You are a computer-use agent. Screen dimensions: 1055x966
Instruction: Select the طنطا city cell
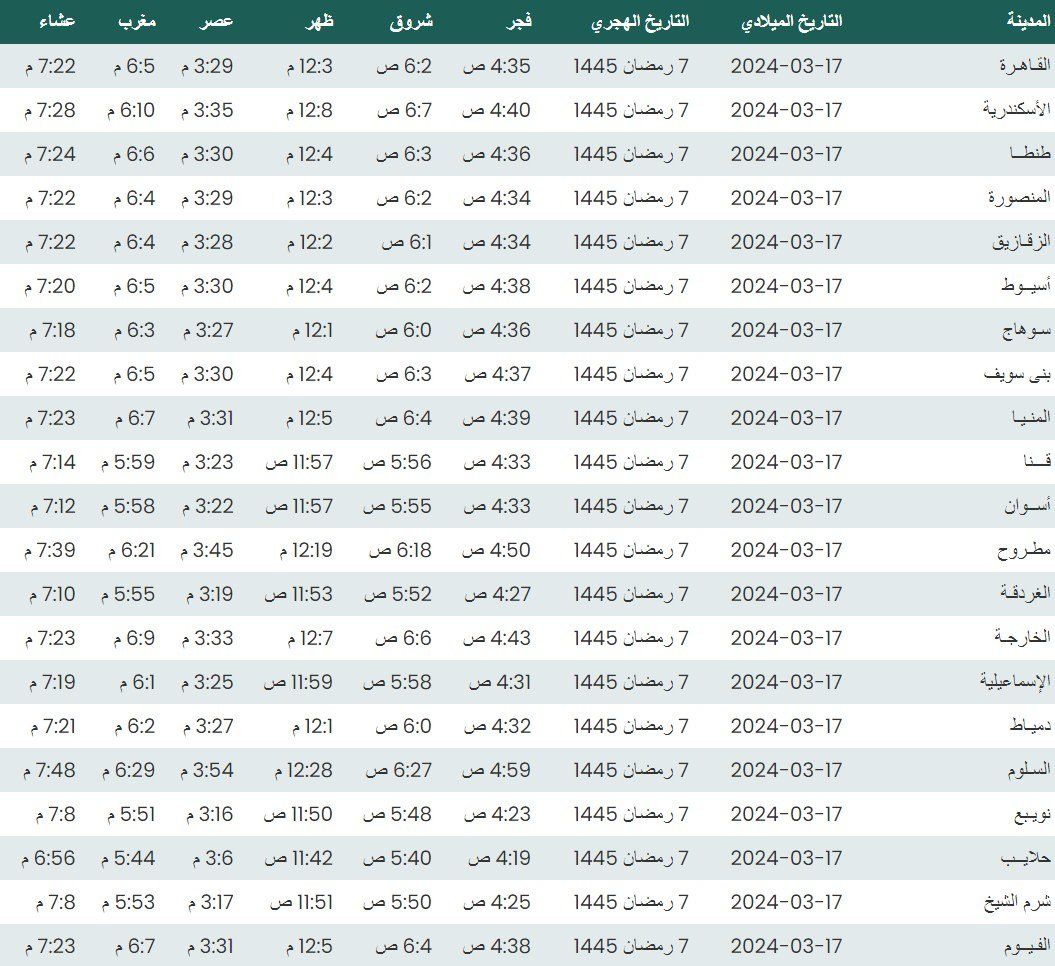(x=1030, y=153)
